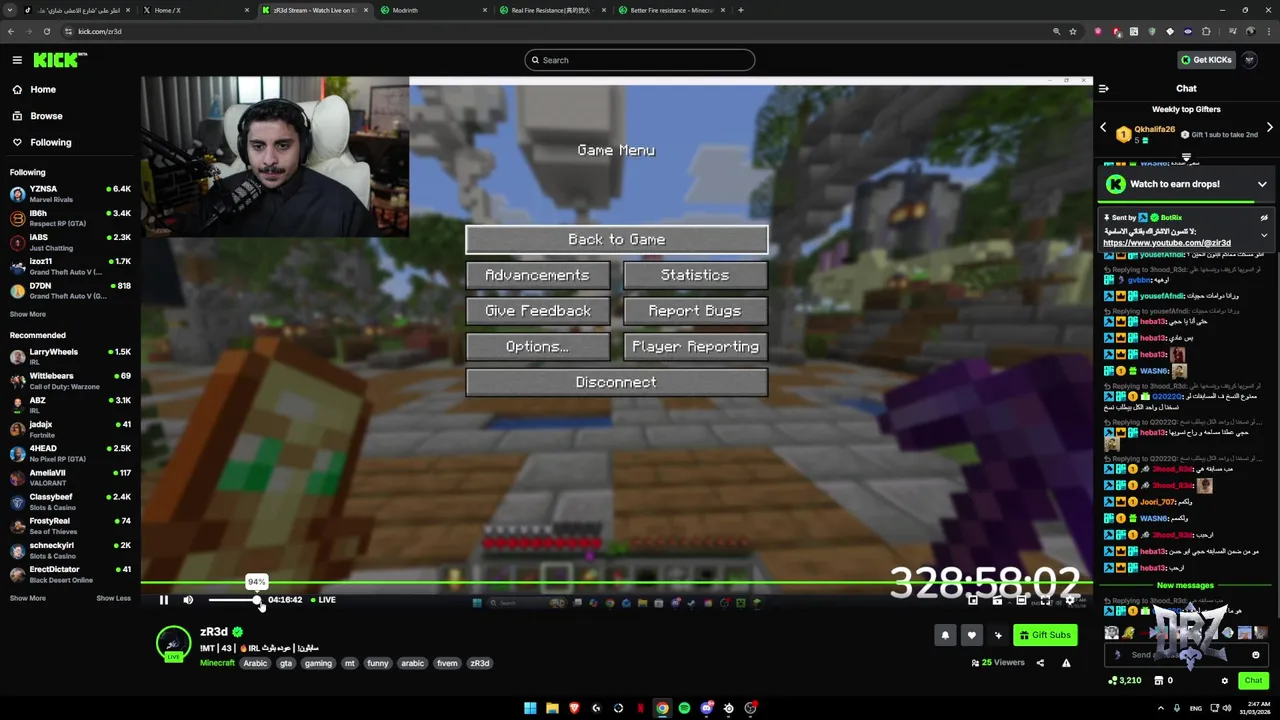Expand Recommended list with Show More

[28, 598]
